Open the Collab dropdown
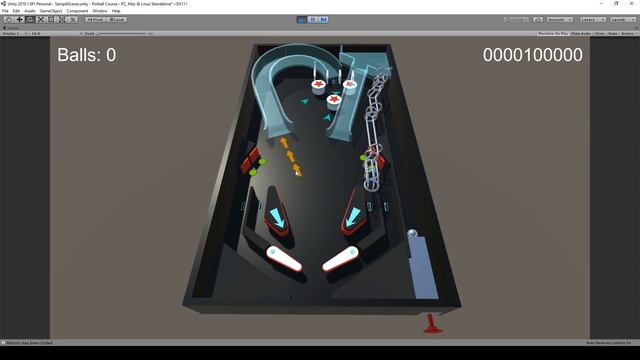640x360 pixels. pyautogui.click(x=517, y=20)
